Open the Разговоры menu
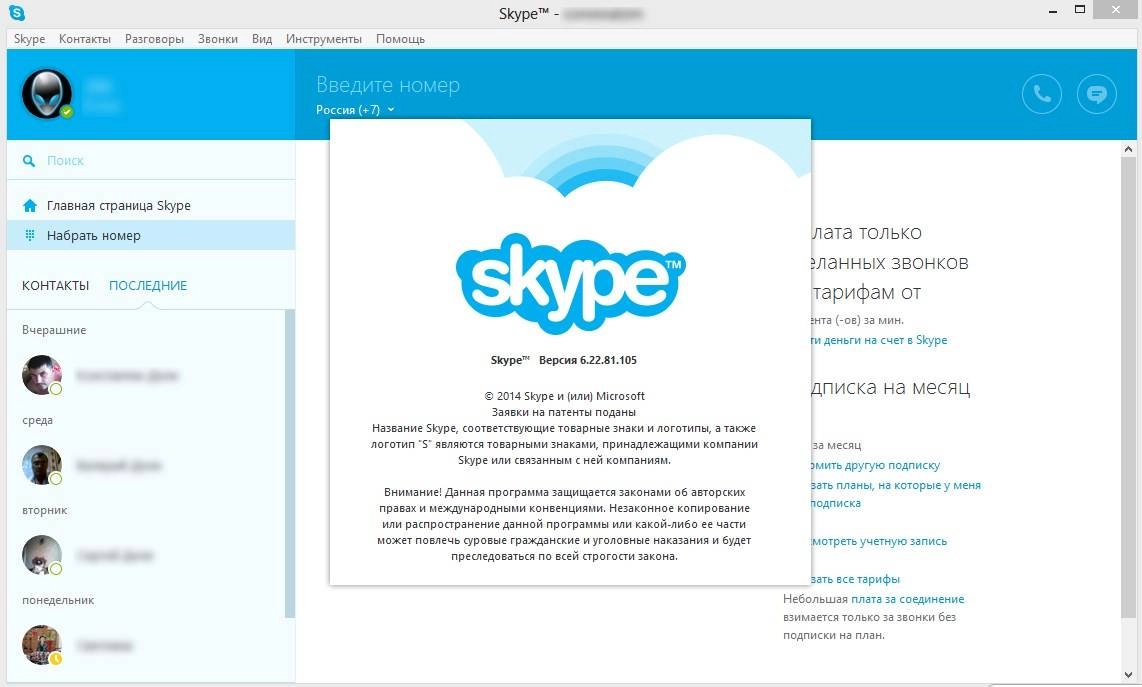Viewport: 1142px width, 687px height. 154,39
